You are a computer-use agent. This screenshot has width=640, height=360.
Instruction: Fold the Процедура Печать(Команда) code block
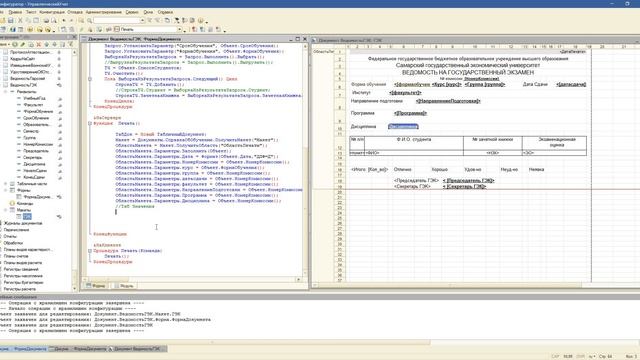(x=90, y=251)
